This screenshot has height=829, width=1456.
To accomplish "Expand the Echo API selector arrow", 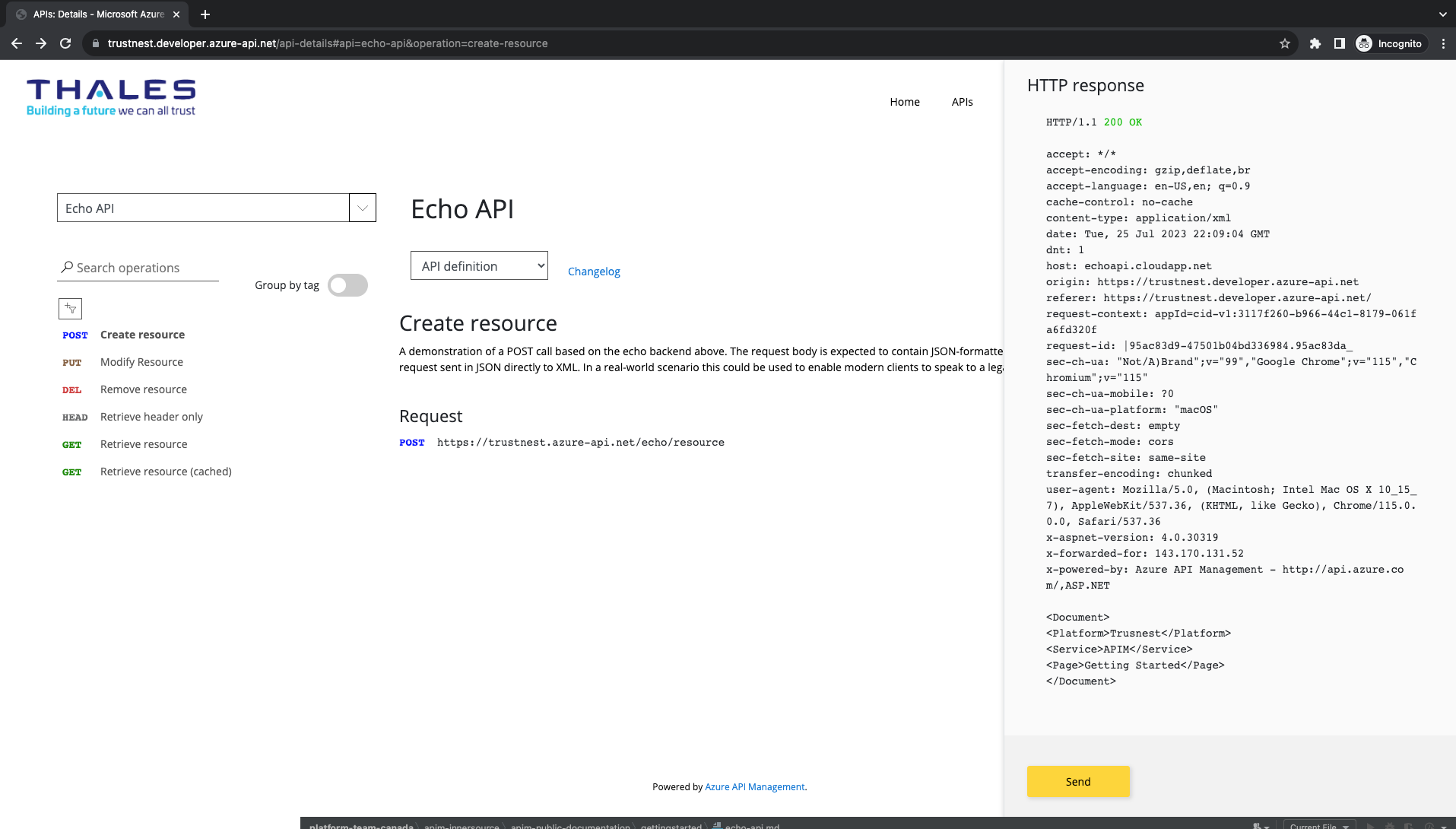I will tap(363, 208).
